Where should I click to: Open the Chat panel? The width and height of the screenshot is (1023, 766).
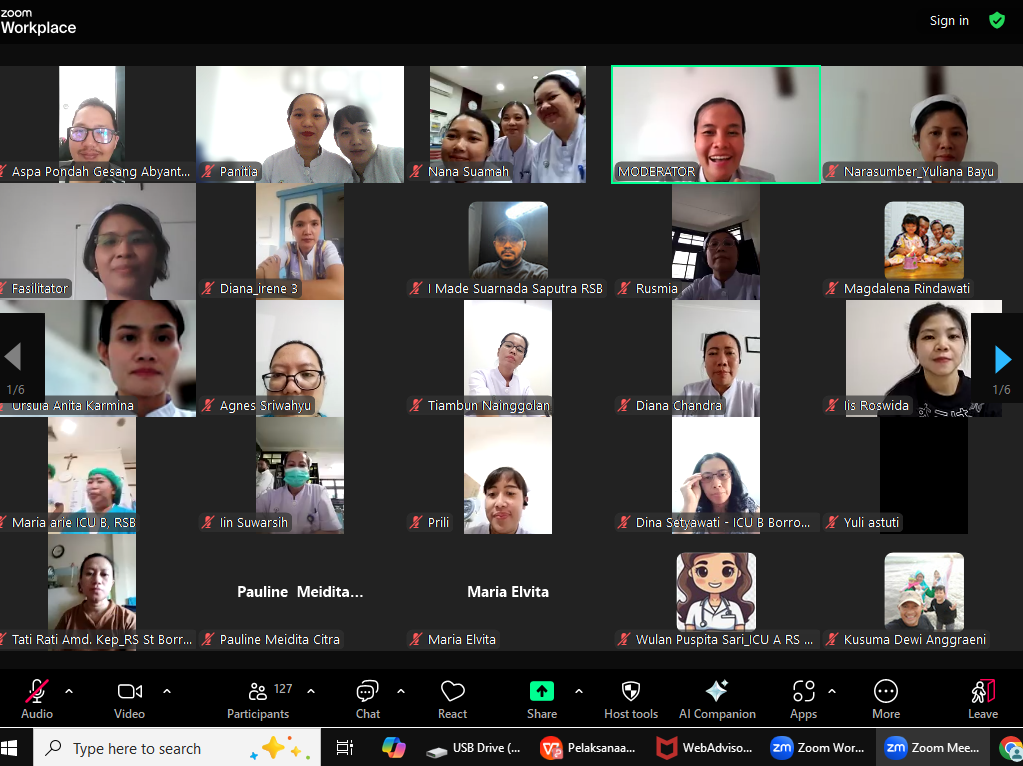368,698
